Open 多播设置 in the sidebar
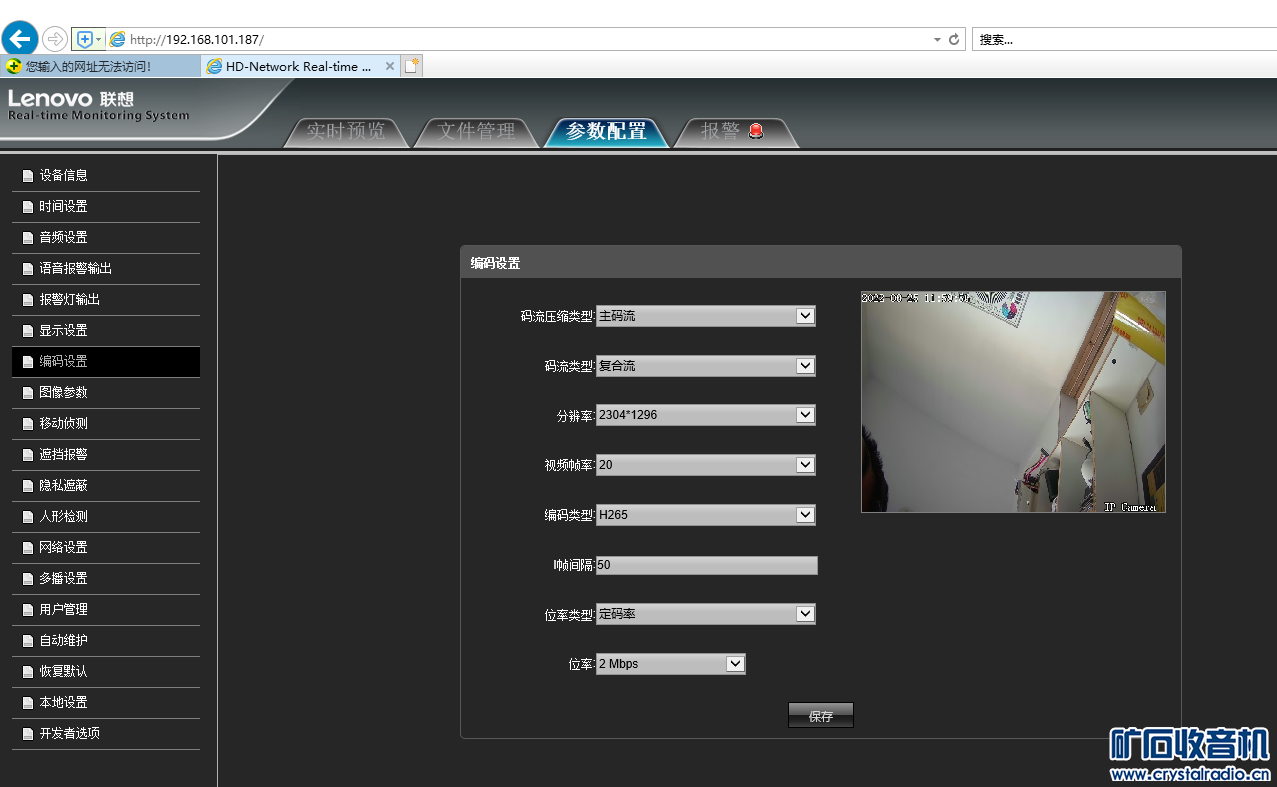Screen dimensions: 1277x787 point(106,579)
